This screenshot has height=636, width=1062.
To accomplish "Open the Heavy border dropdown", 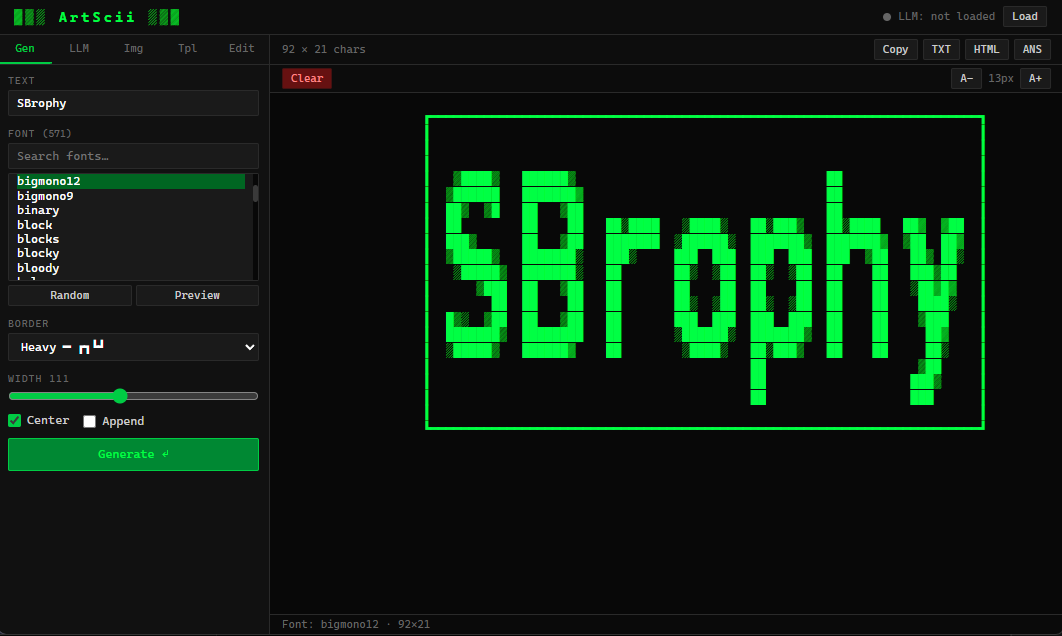I will pyautogui.click(x=133, y=347).
